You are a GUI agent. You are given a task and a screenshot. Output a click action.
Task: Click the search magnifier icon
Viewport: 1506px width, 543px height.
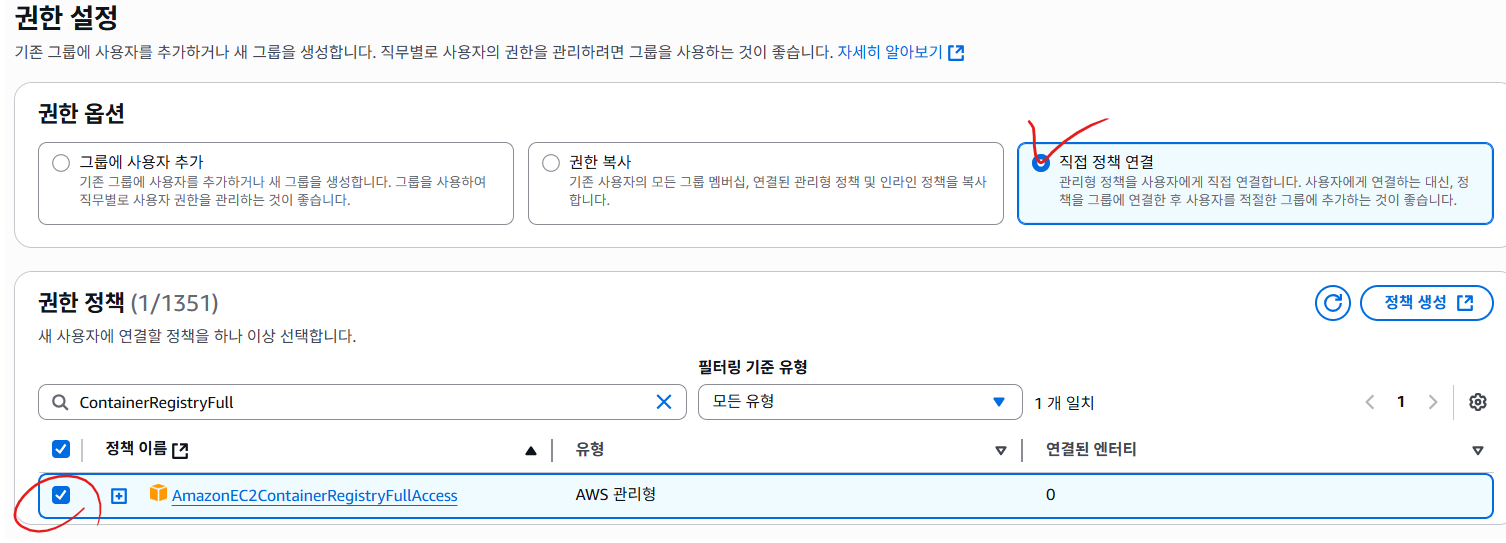[x=59, y=402]
